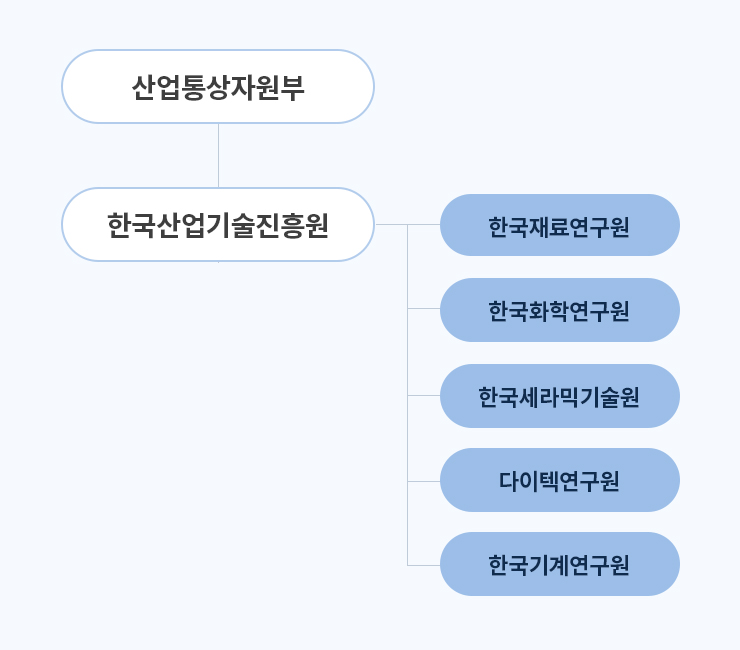Select the 한국산업기술진흥원 node
The width and height of the screenshot is (740, 650).
tap(218, 225)
